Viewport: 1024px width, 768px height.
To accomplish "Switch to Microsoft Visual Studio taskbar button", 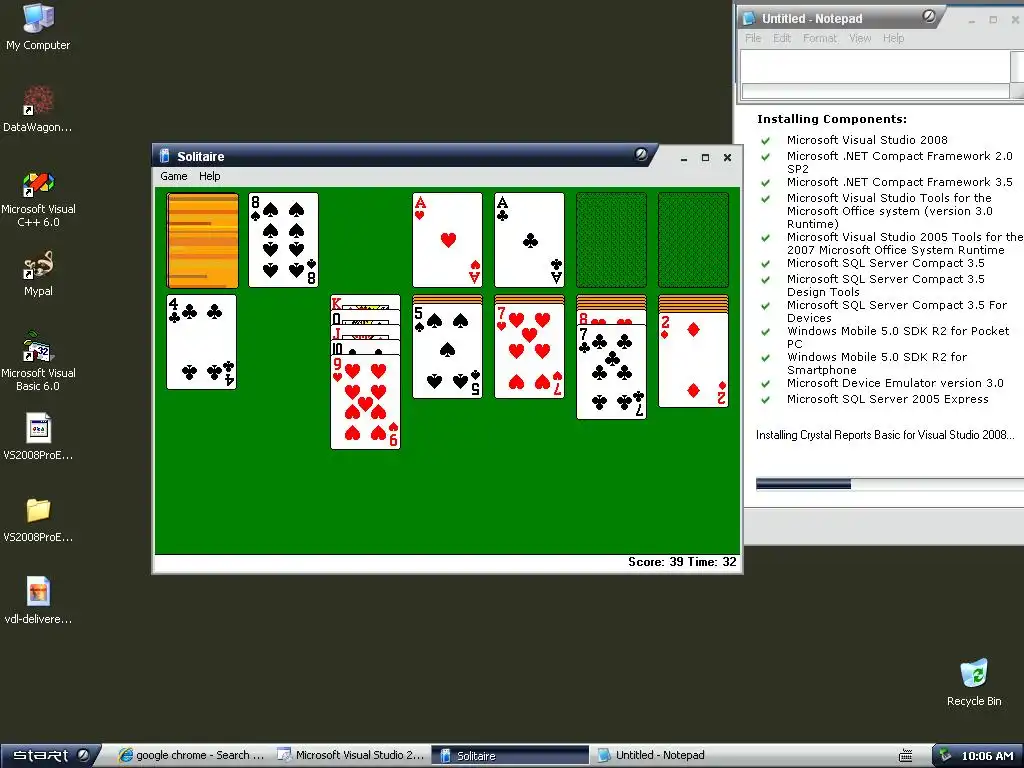I will pos(351,756).
